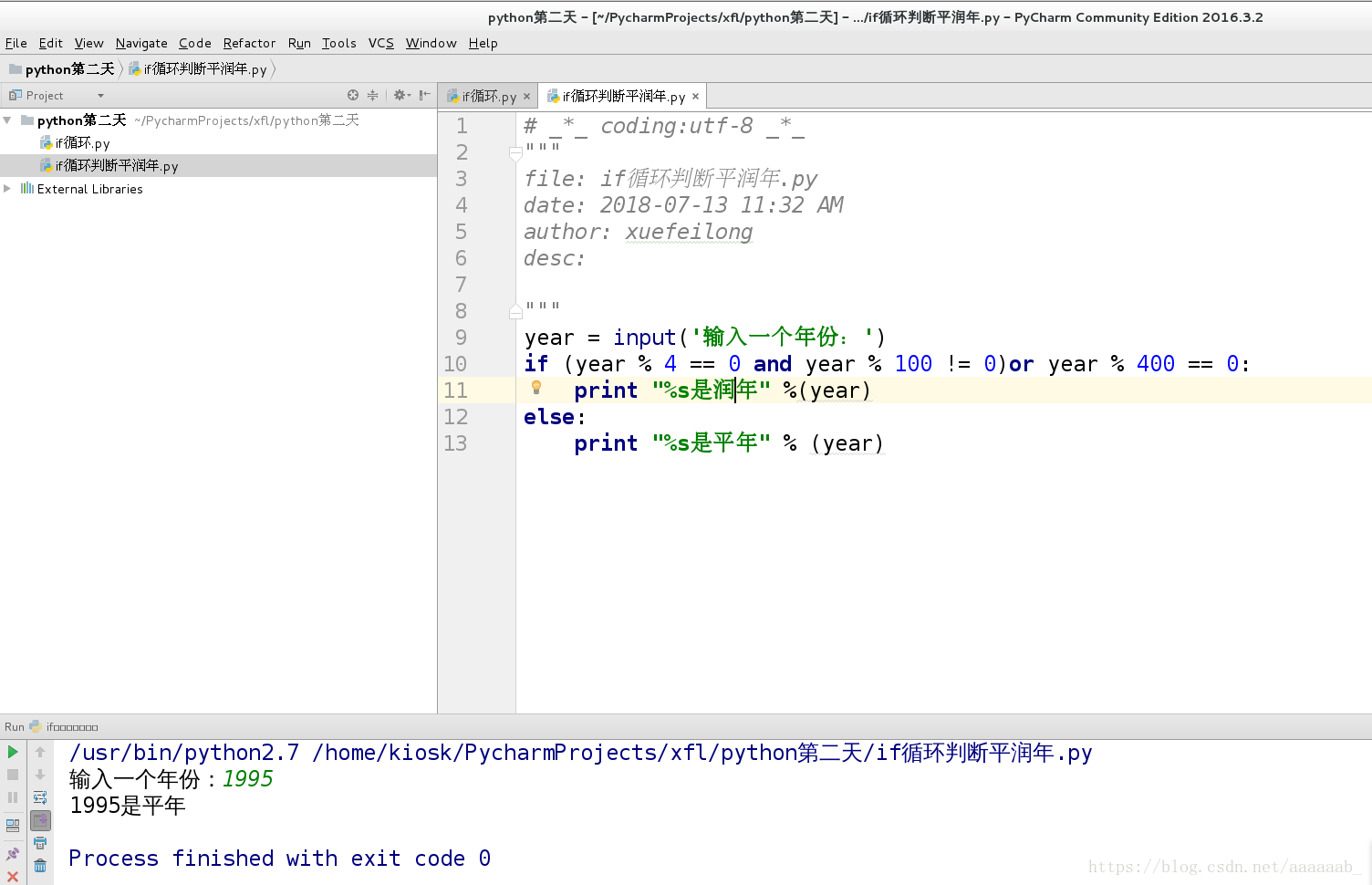Click Up the Stack Trace arrow
The height and width of the screenshot is (885, 1372).
[40, 752]
